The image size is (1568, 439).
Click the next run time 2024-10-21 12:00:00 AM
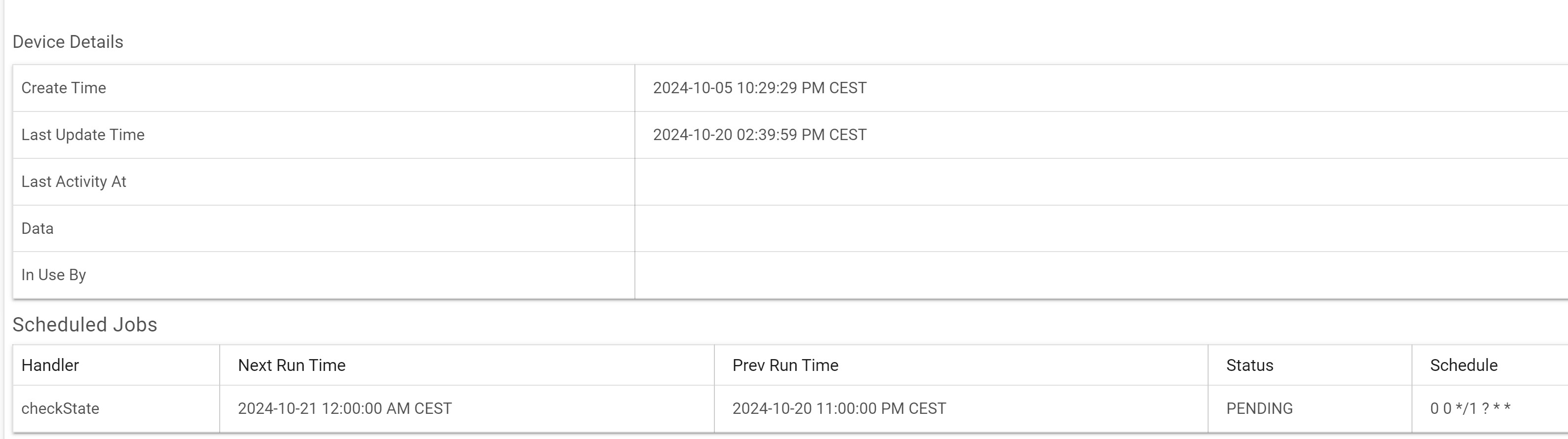[345, 408]
